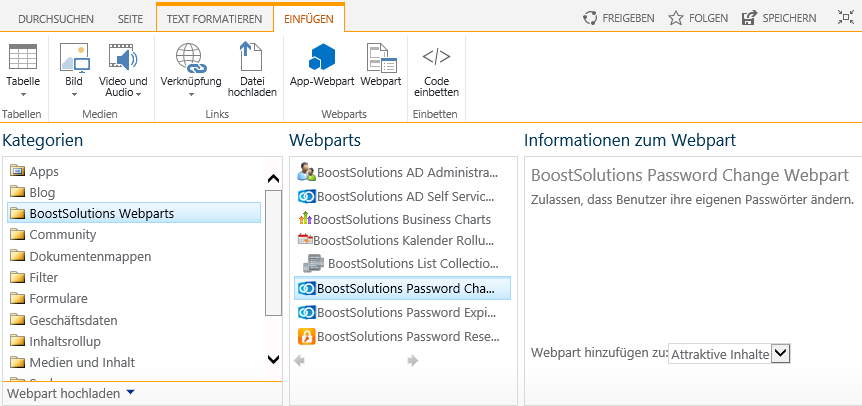Select BoostSolutions Password Expi... text
862x406 pixels.
point(406,313)
